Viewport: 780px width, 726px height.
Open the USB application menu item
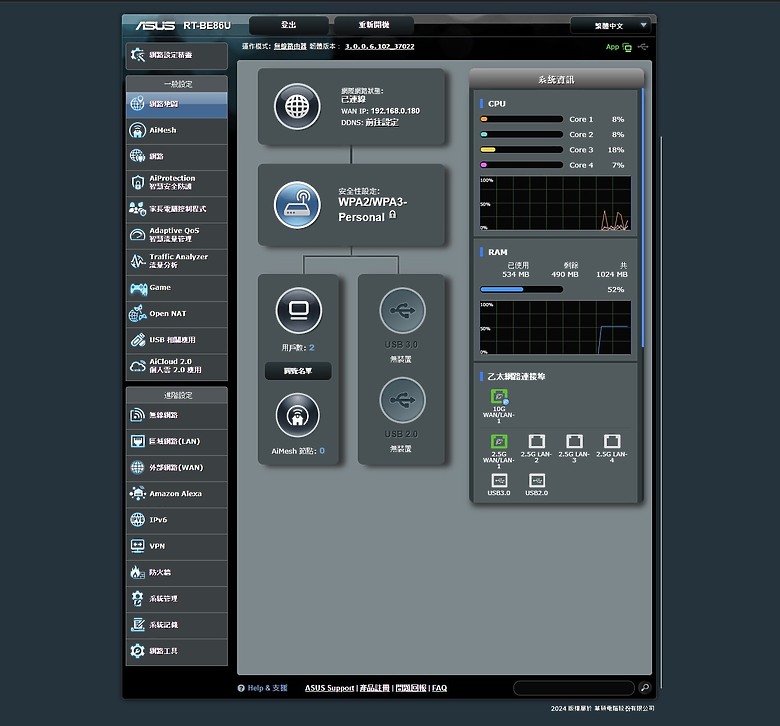coord(177,340)
